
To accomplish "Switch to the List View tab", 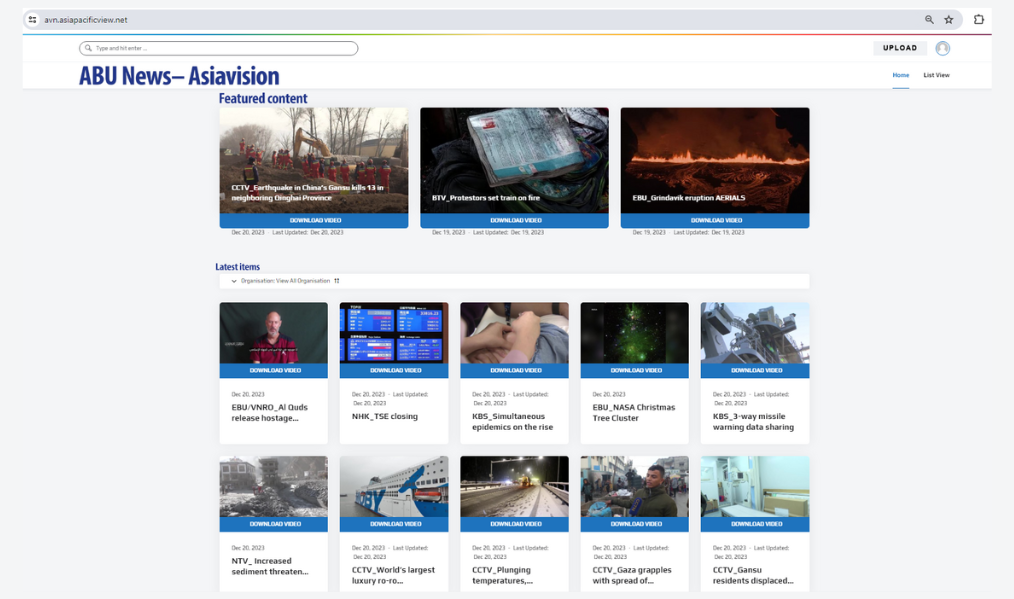I will 936,75.
